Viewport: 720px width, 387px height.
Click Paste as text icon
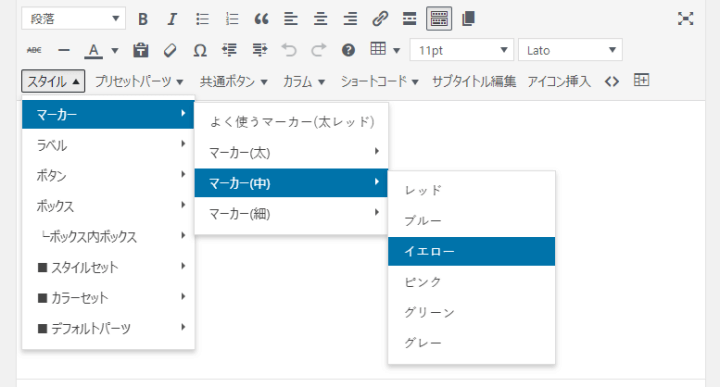point(141,50)
